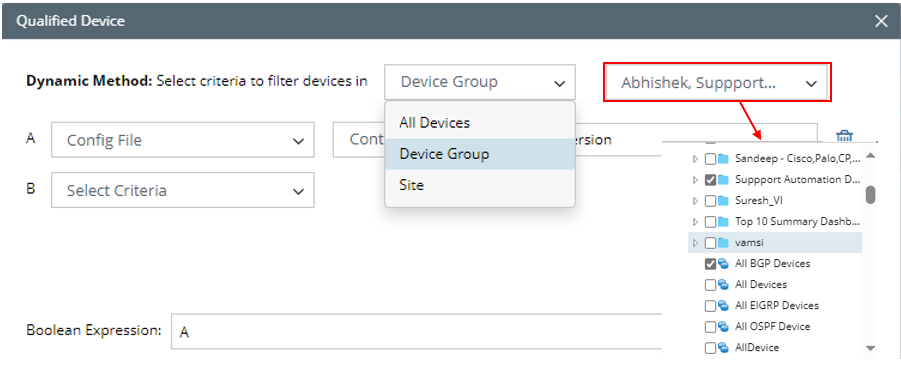Click the All Devices group icon in tree
Image resolution: width=901 pixels, height=376 pixels.
(x=723, y=285)
